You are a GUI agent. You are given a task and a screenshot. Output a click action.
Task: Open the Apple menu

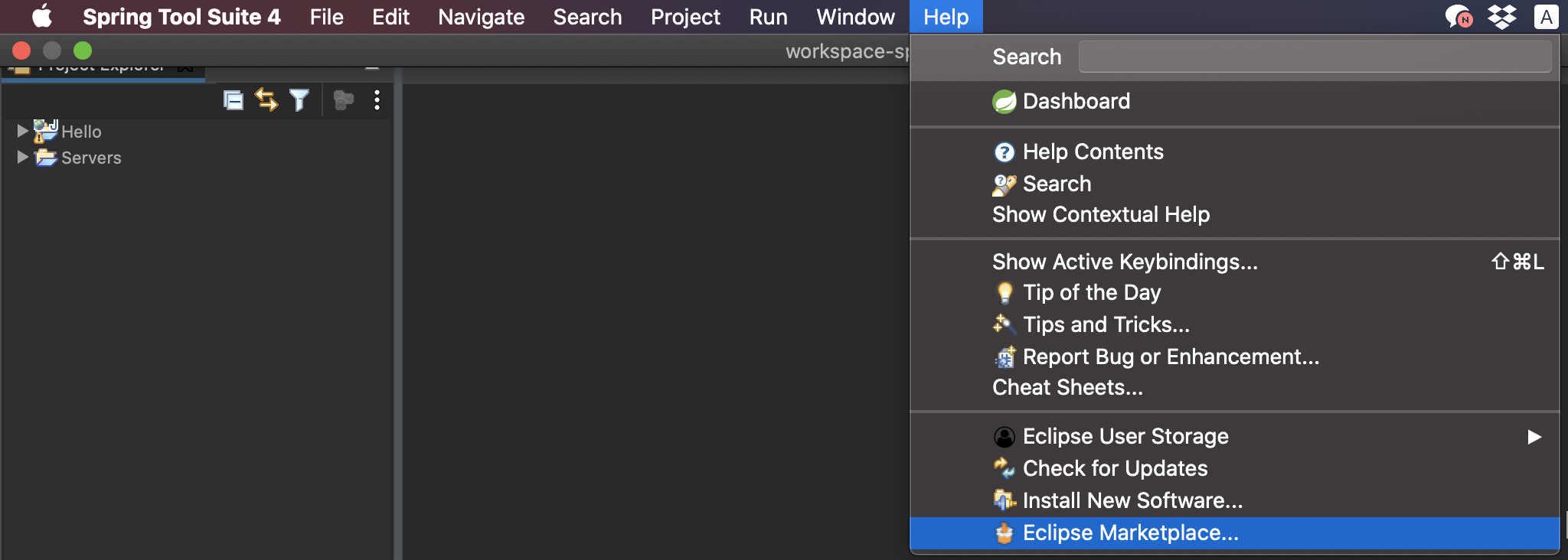(41, 16)
